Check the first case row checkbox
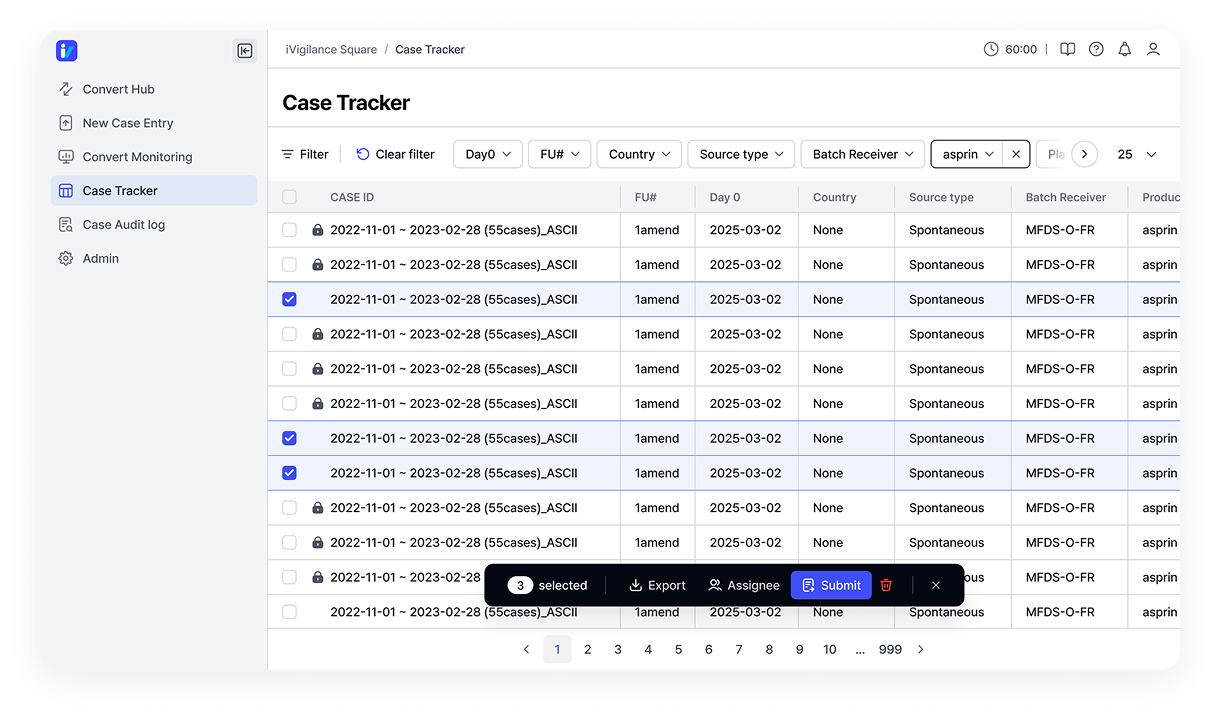This screenshot has width=1220, height=720. click(289, 230)
